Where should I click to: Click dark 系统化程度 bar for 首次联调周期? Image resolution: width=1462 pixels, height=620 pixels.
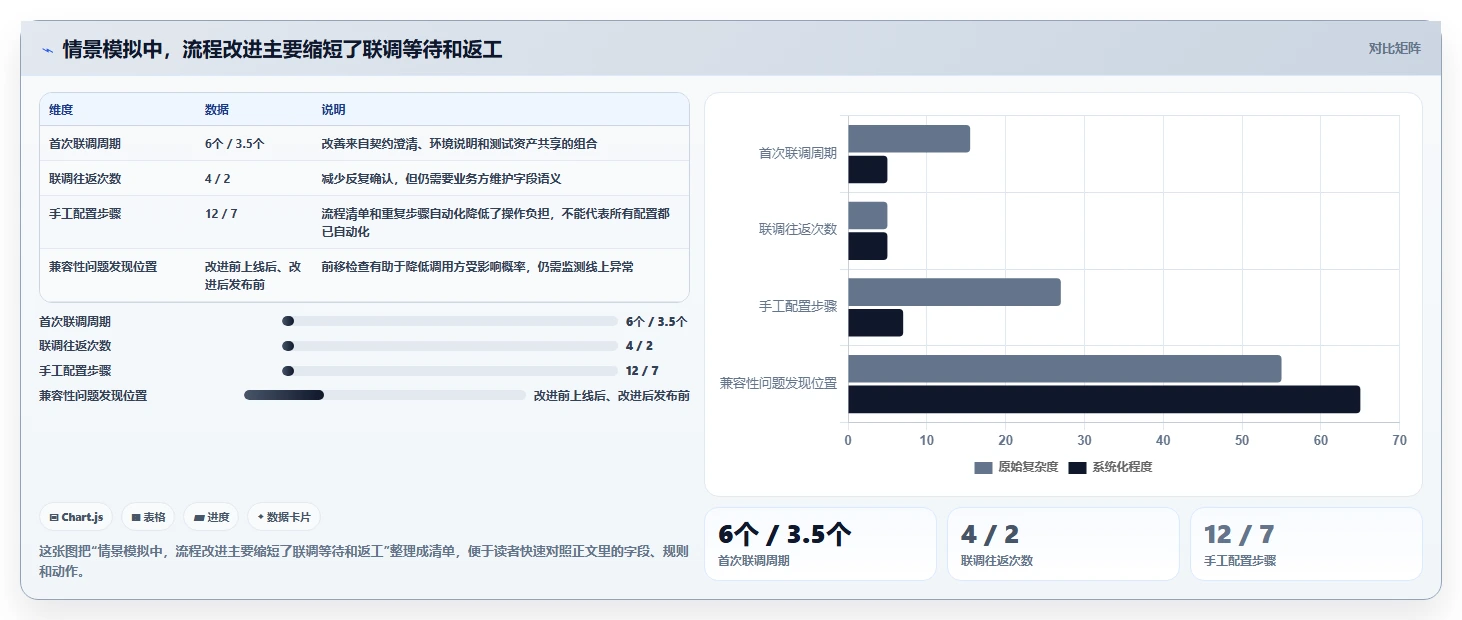click(x=867, y=170)
